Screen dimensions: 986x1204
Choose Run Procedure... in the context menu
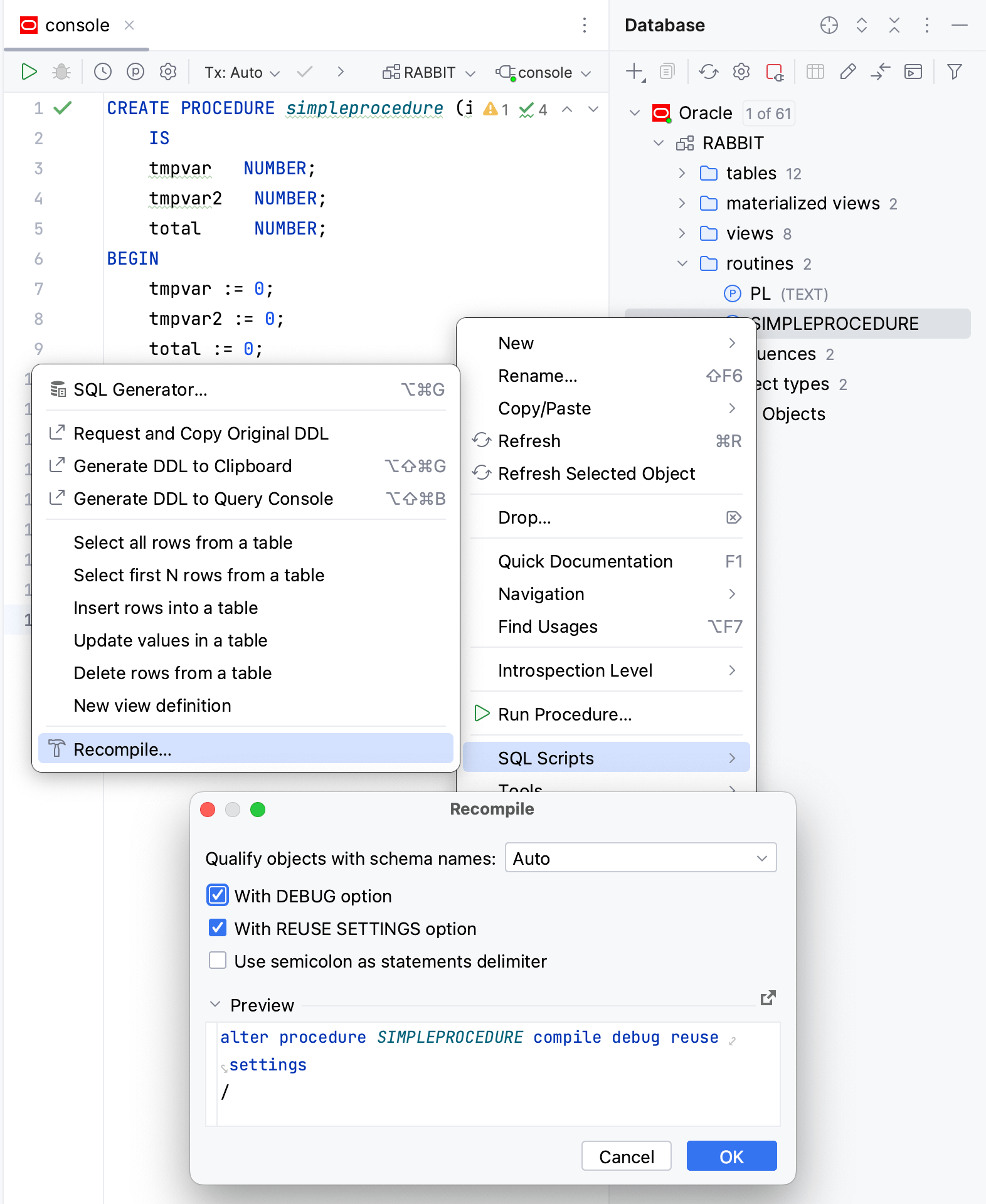click(565, 714)
